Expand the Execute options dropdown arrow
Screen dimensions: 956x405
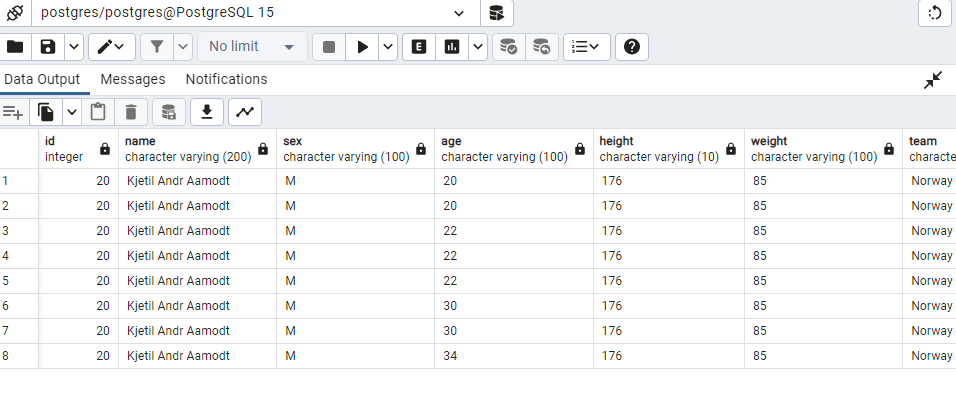[x=387, y=47]
